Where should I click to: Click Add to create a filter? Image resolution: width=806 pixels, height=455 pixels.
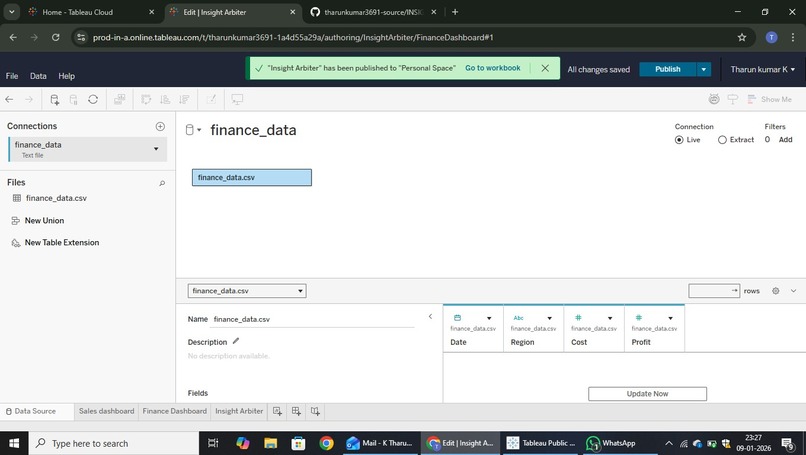[785, 139]
